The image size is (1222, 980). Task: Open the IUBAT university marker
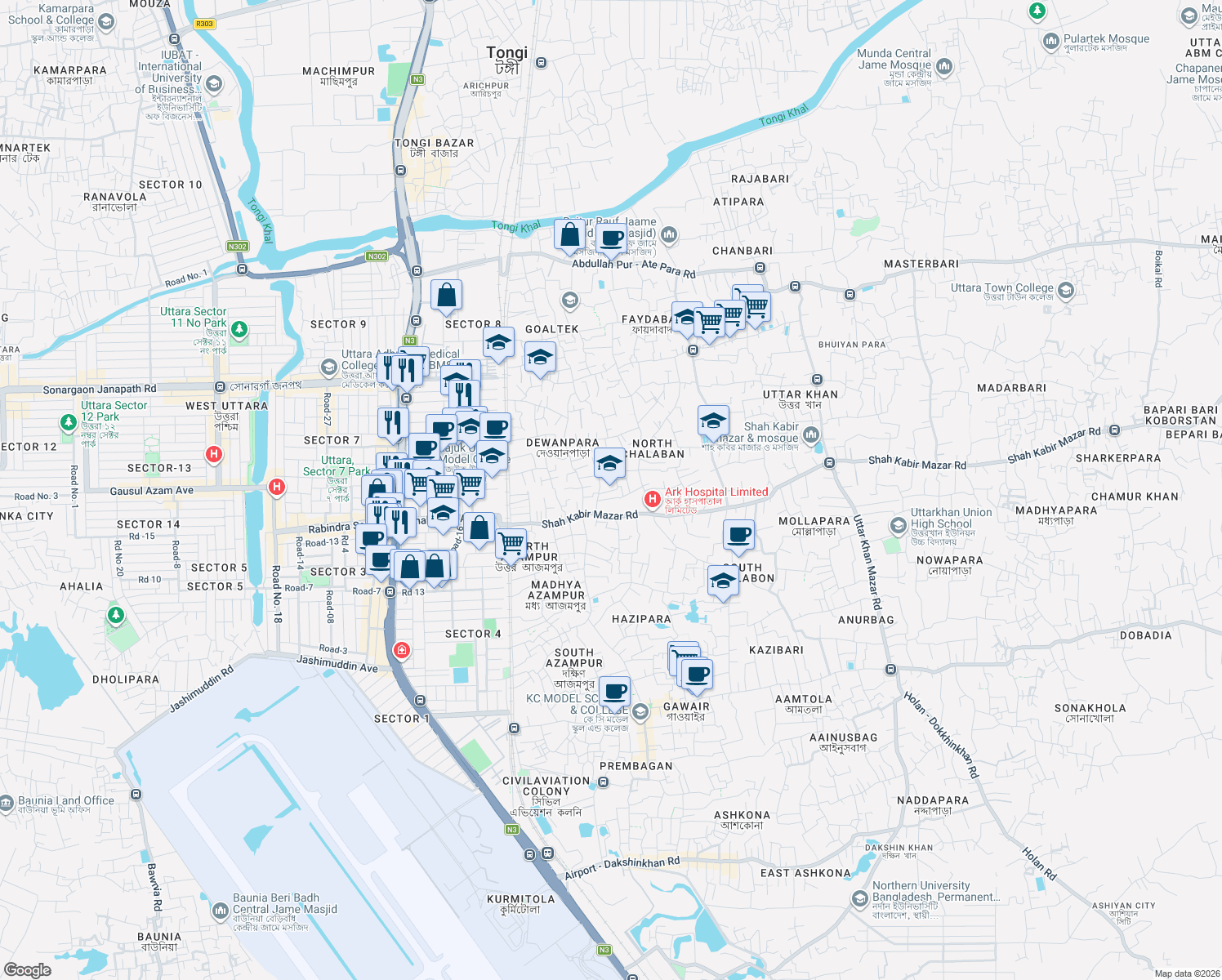[214, 83]
